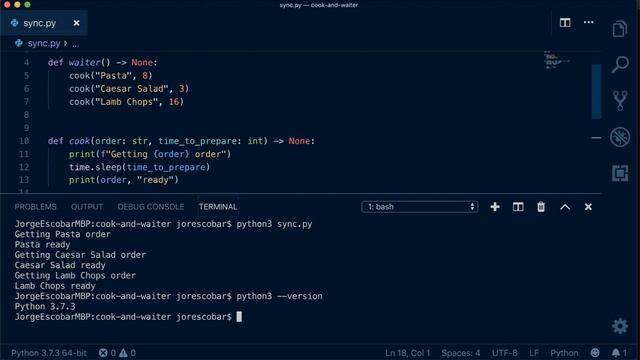Switch to the DEBUG CONSOLE tab
The width and height of the screenshot is (640, 360).
coord(151,207)
